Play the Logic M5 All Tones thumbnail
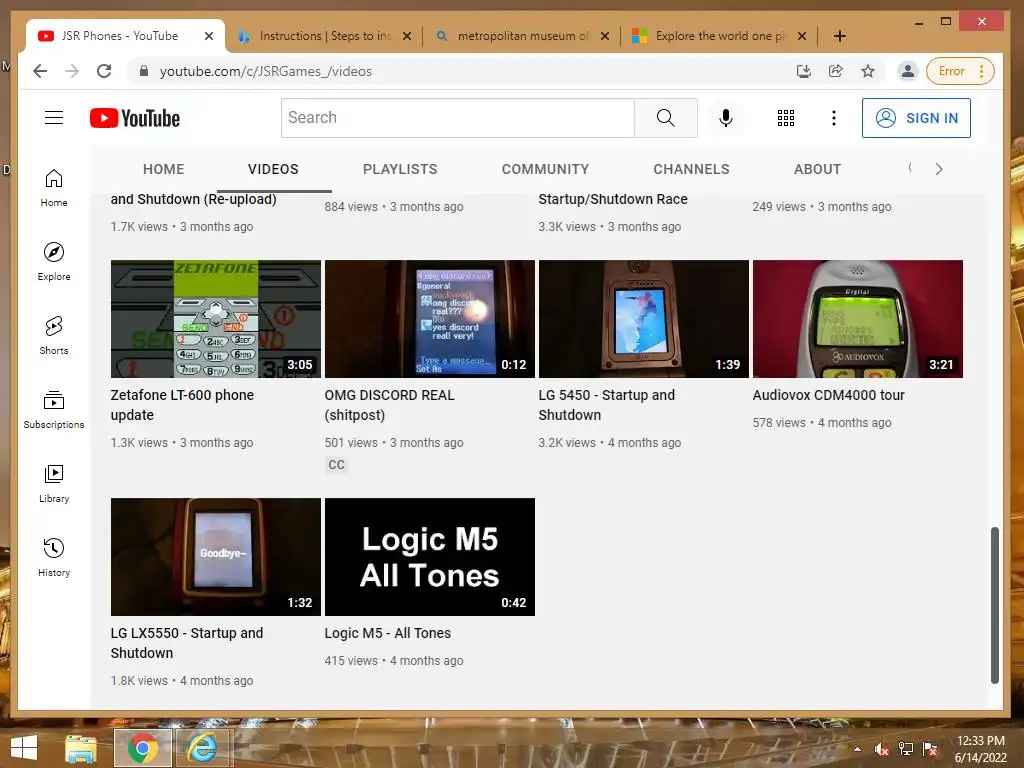Screen dimensions: 1024x768 coord(430,556)
